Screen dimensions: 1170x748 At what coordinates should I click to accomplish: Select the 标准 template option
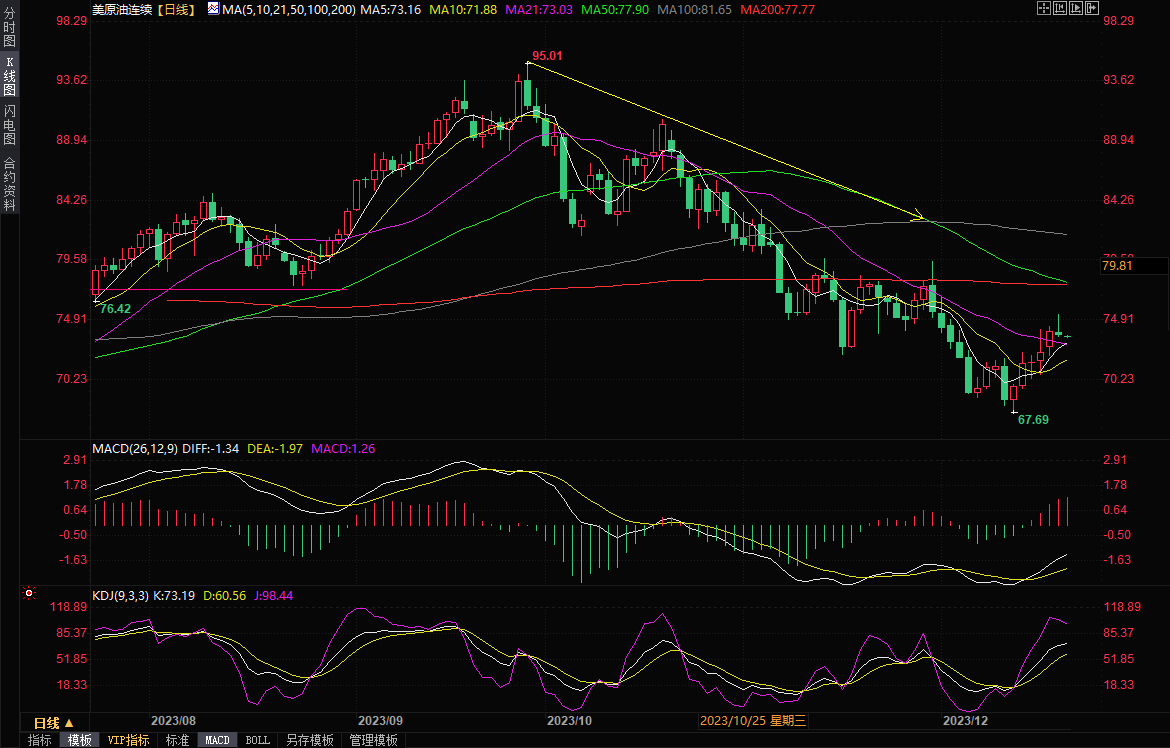point(177,740)
